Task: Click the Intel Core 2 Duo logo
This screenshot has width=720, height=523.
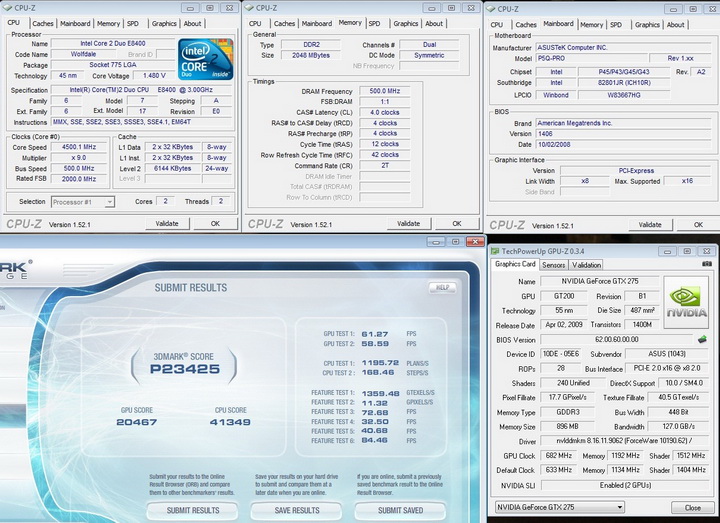Action: click(x=206, y=59)
